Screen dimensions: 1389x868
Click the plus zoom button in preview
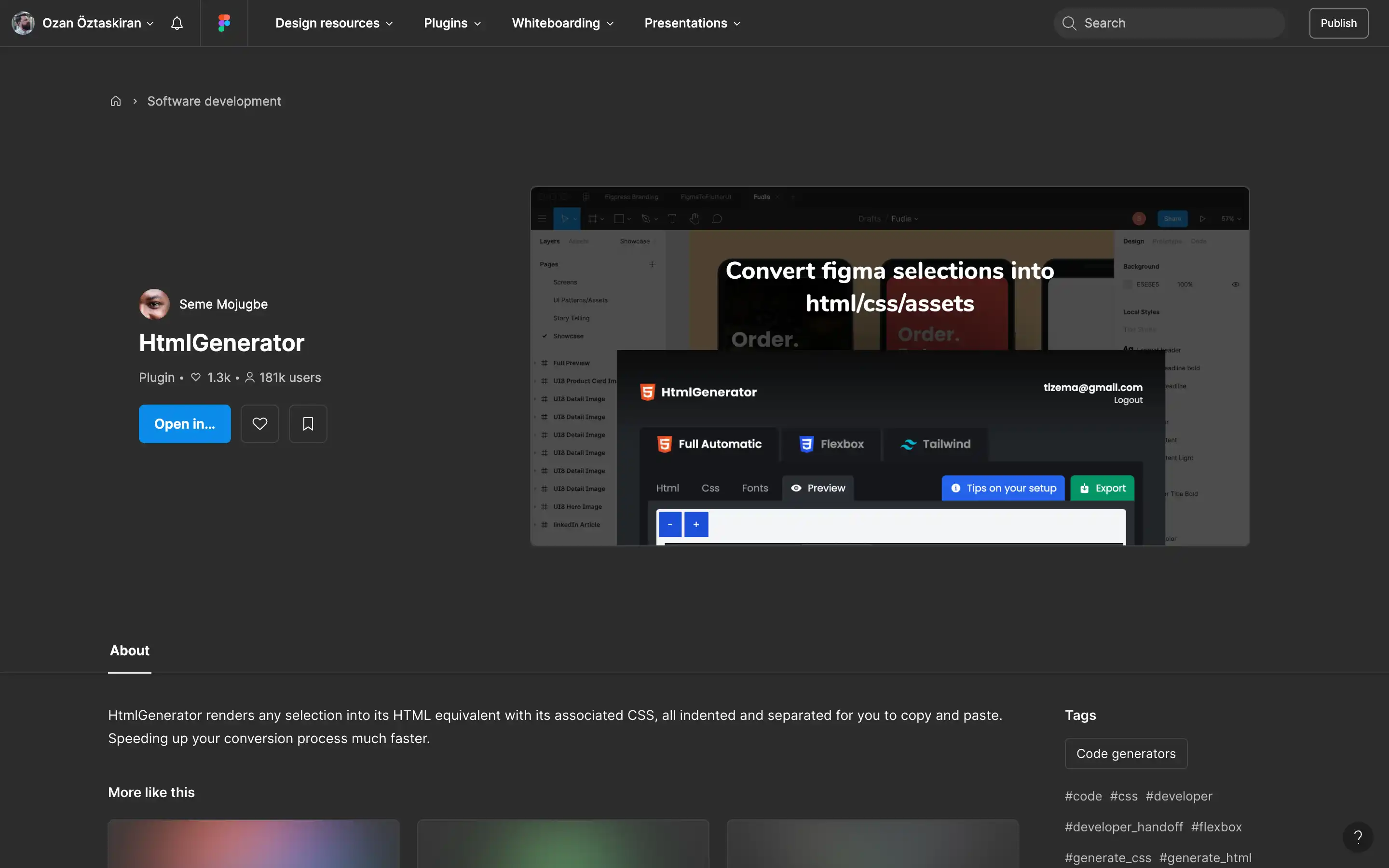695,524
